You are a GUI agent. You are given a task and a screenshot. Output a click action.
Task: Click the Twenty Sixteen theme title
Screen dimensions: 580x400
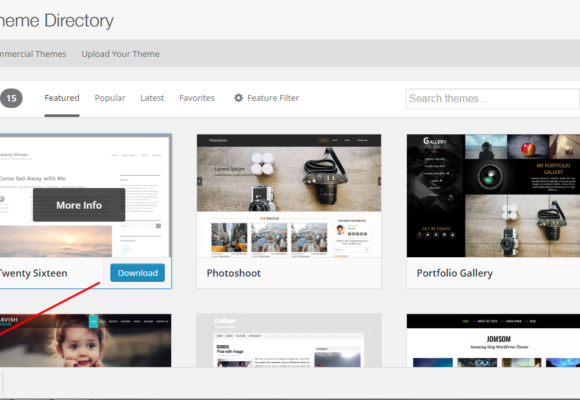tap(33, 273)
